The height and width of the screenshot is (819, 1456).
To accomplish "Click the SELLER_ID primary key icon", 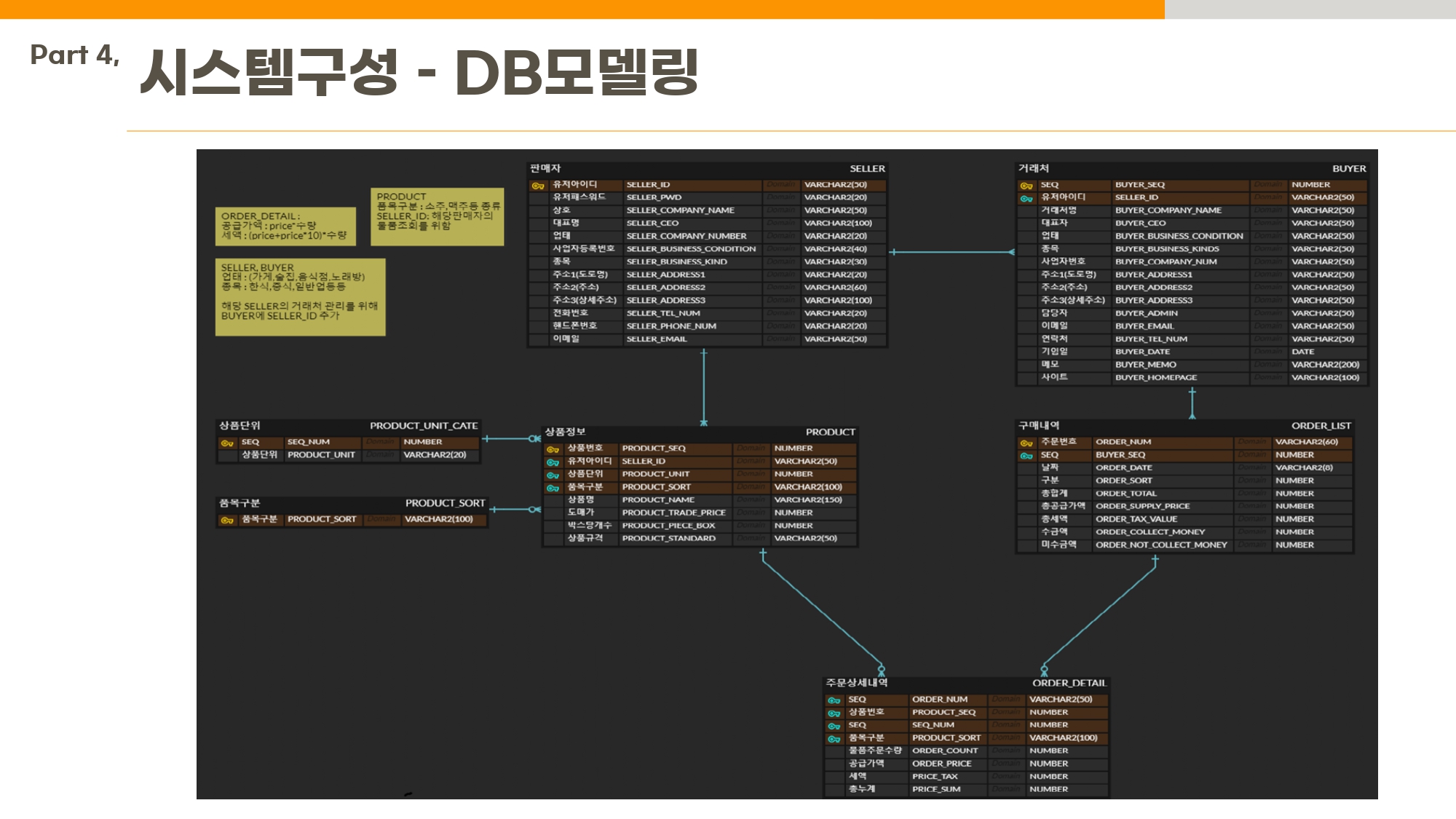I will [538, 186].
